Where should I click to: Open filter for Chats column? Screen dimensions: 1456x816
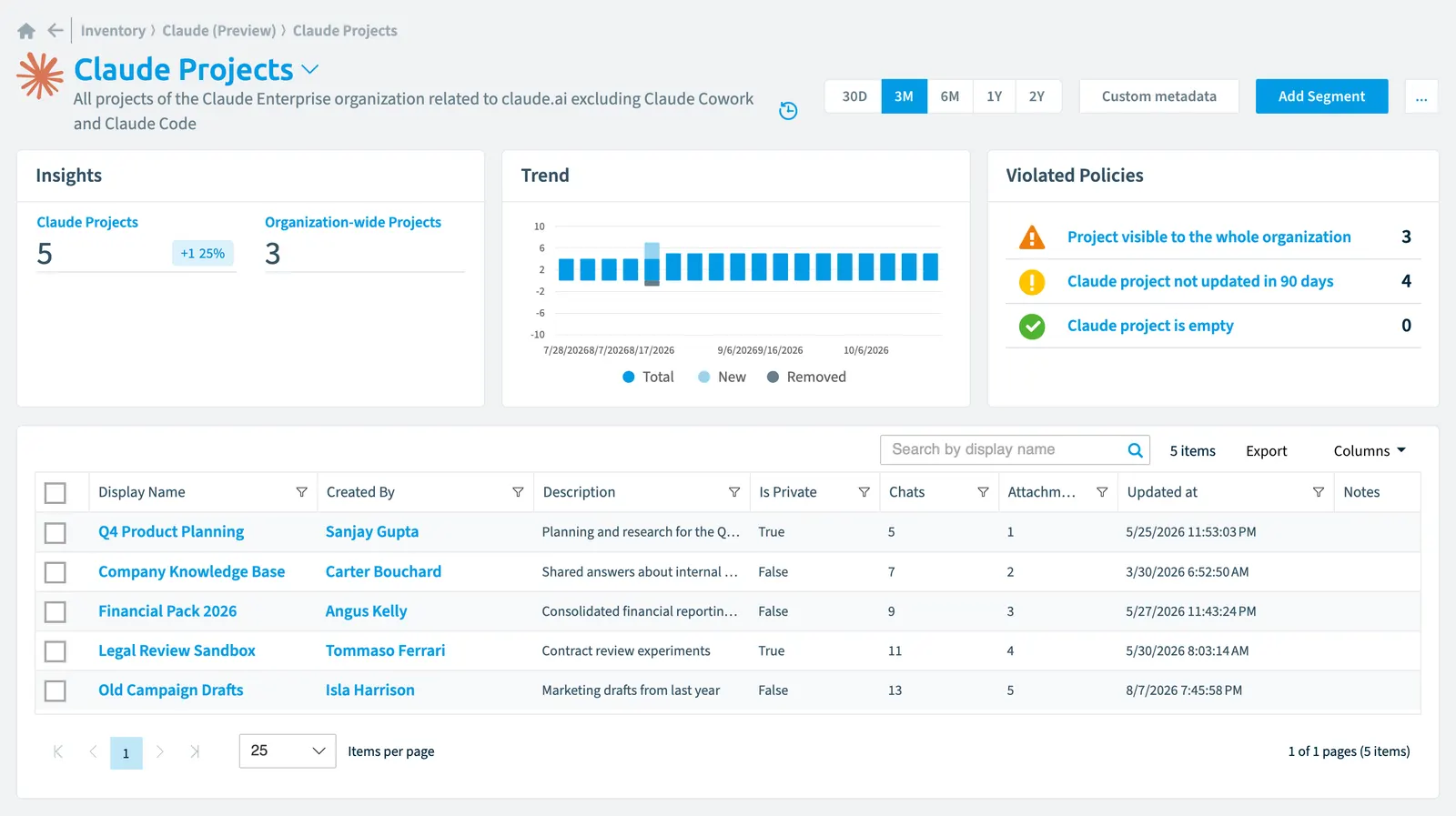tap(983, 492)
